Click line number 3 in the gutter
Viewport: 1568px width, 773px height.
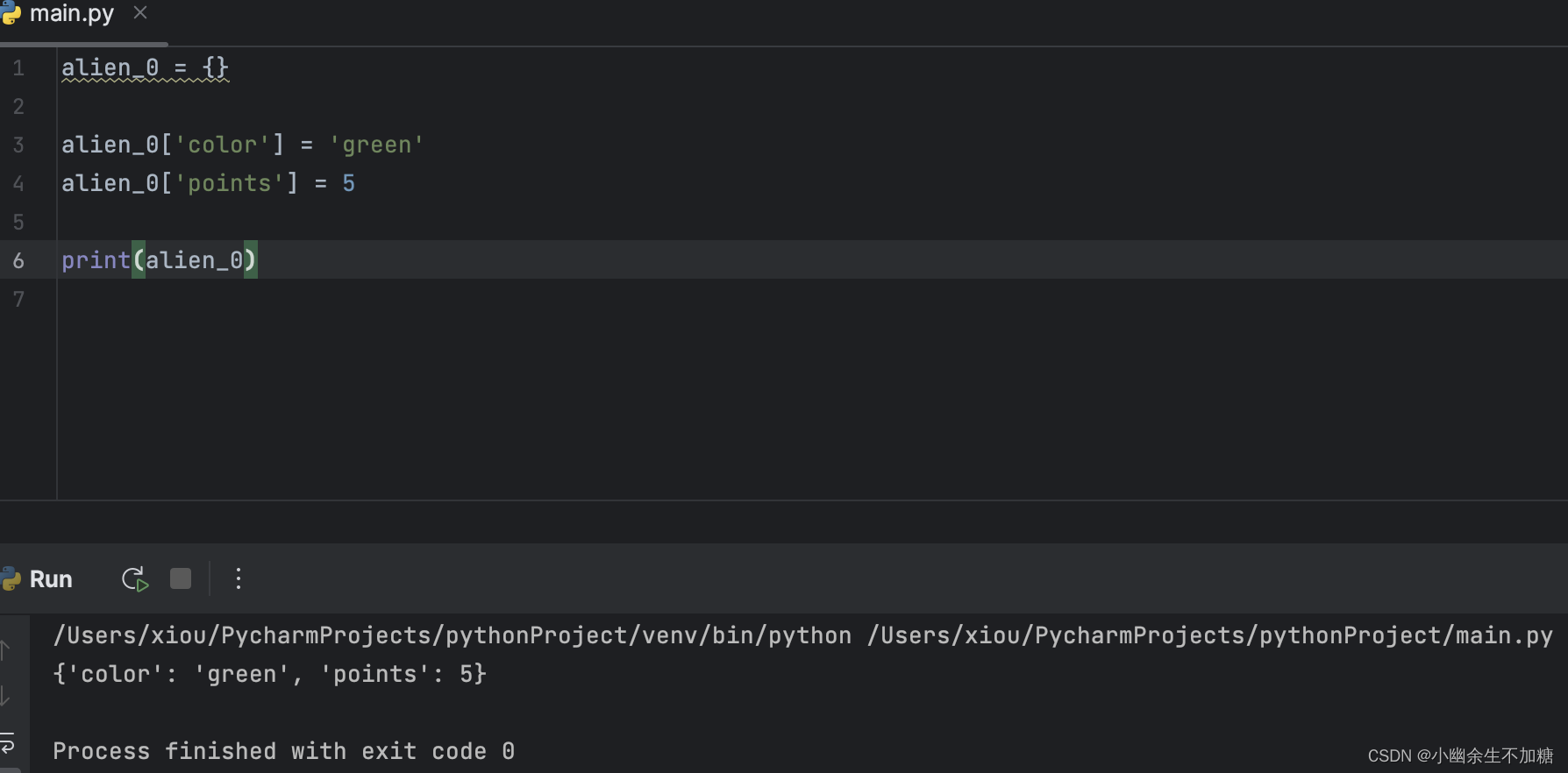click(x=18, y=145)
